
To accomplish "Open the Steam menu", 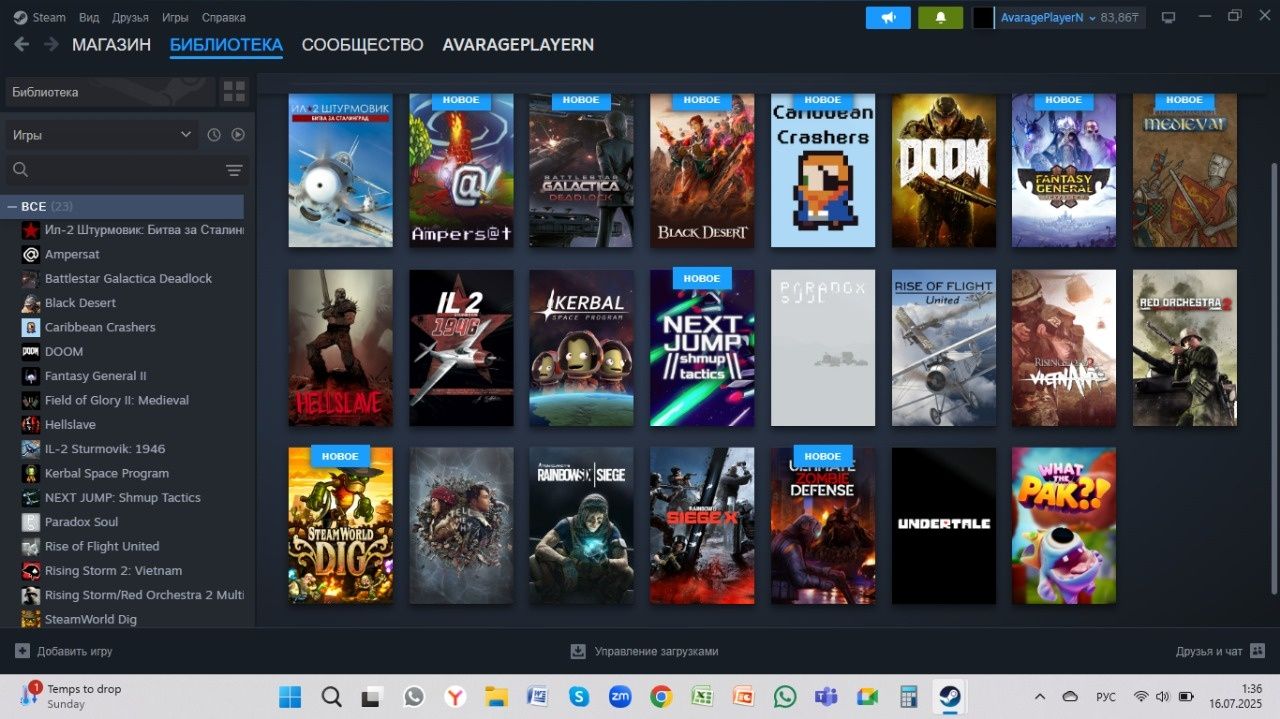I will [x=48, y=17].
